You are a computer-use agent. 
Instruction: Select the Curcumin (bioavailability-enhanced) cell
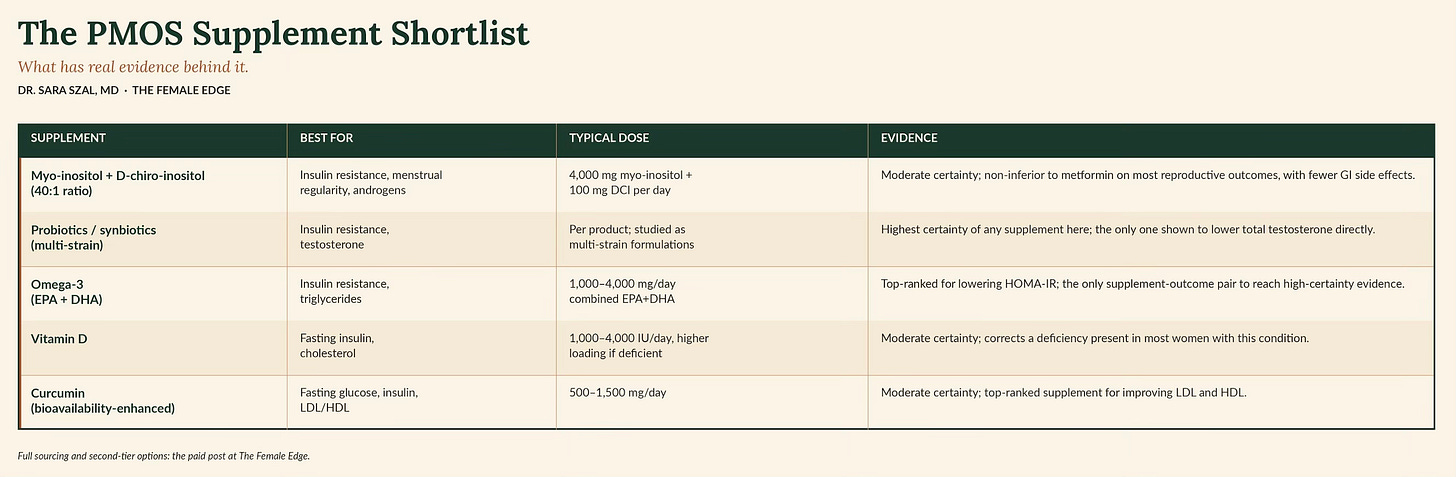point(103,400)
